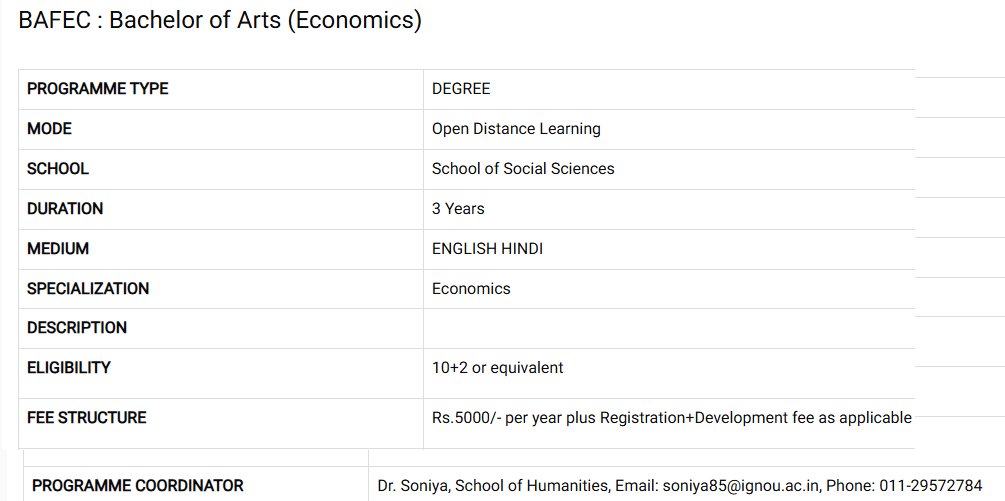Screen dimensions: 1005x501
Task: Click the MODE row label
Action: [x=50, y=129]
